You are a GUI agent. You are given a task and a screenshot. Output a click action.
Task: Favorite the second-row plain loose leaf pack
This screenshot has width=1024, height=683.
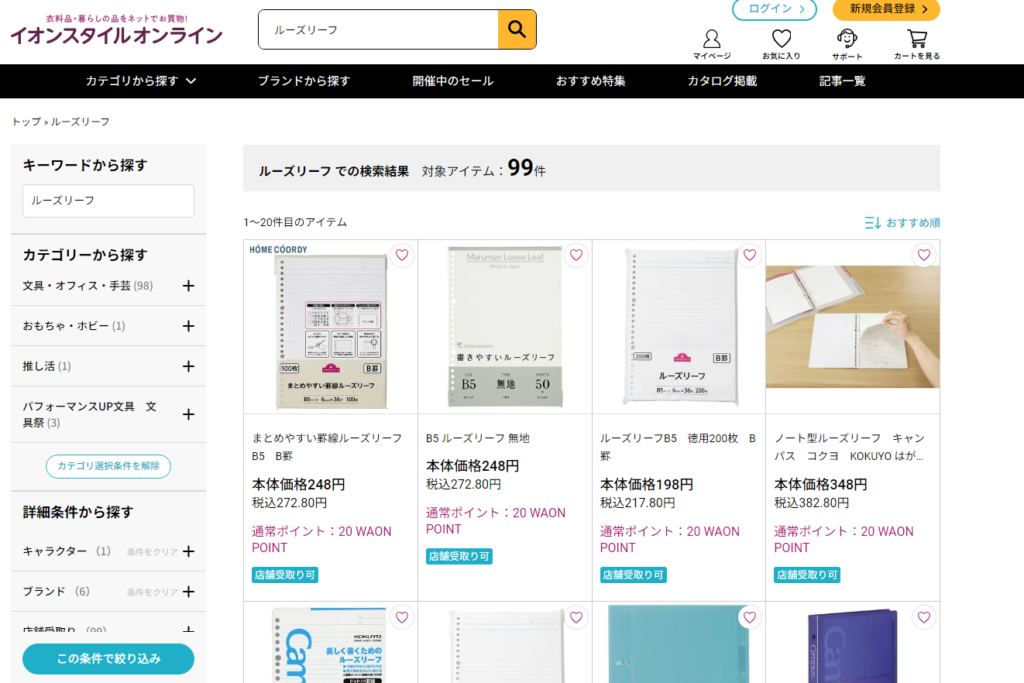click(576, 617)
